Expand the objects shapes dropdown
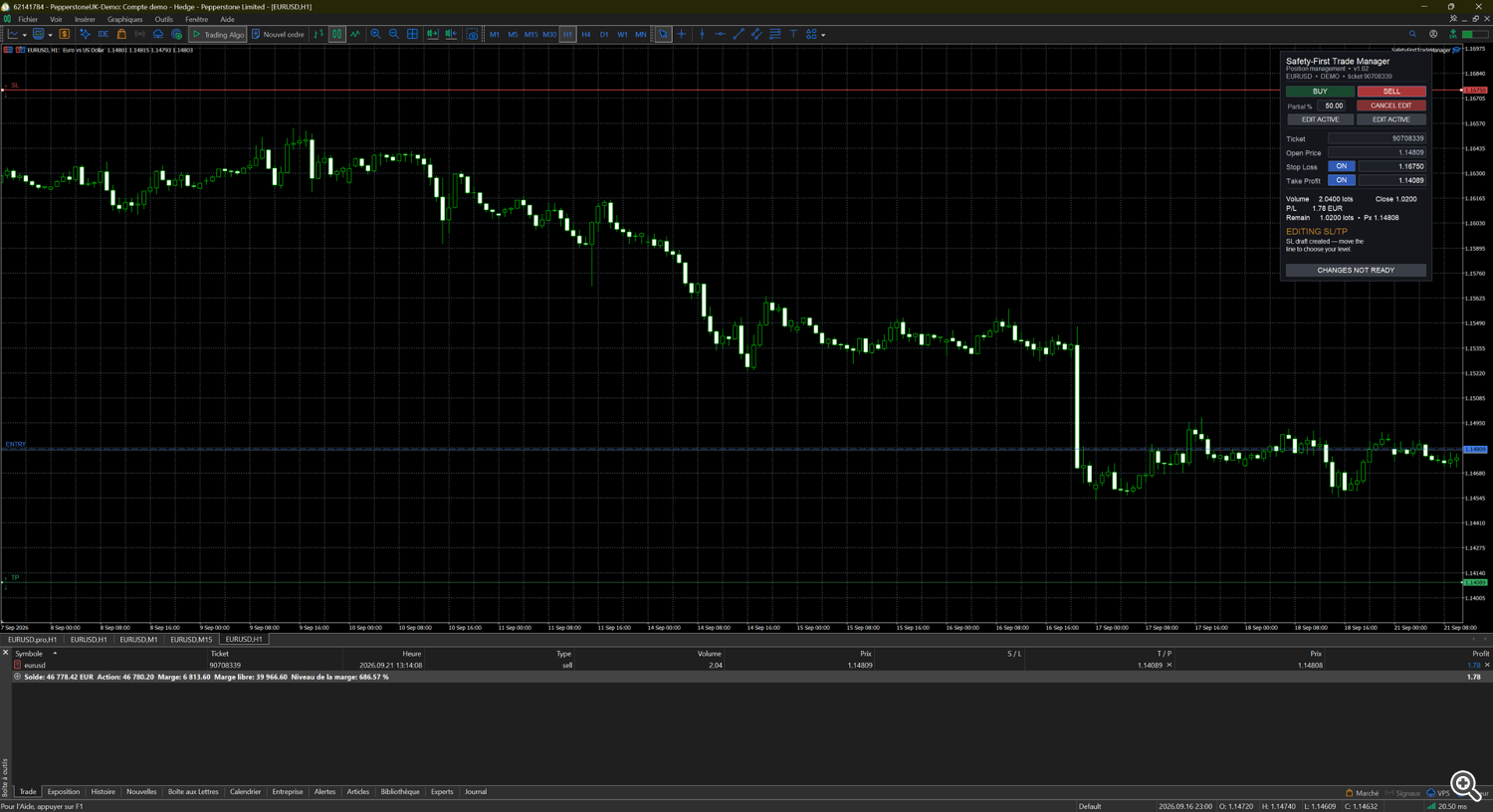1493x812 pixels. (x=823, y=35)
